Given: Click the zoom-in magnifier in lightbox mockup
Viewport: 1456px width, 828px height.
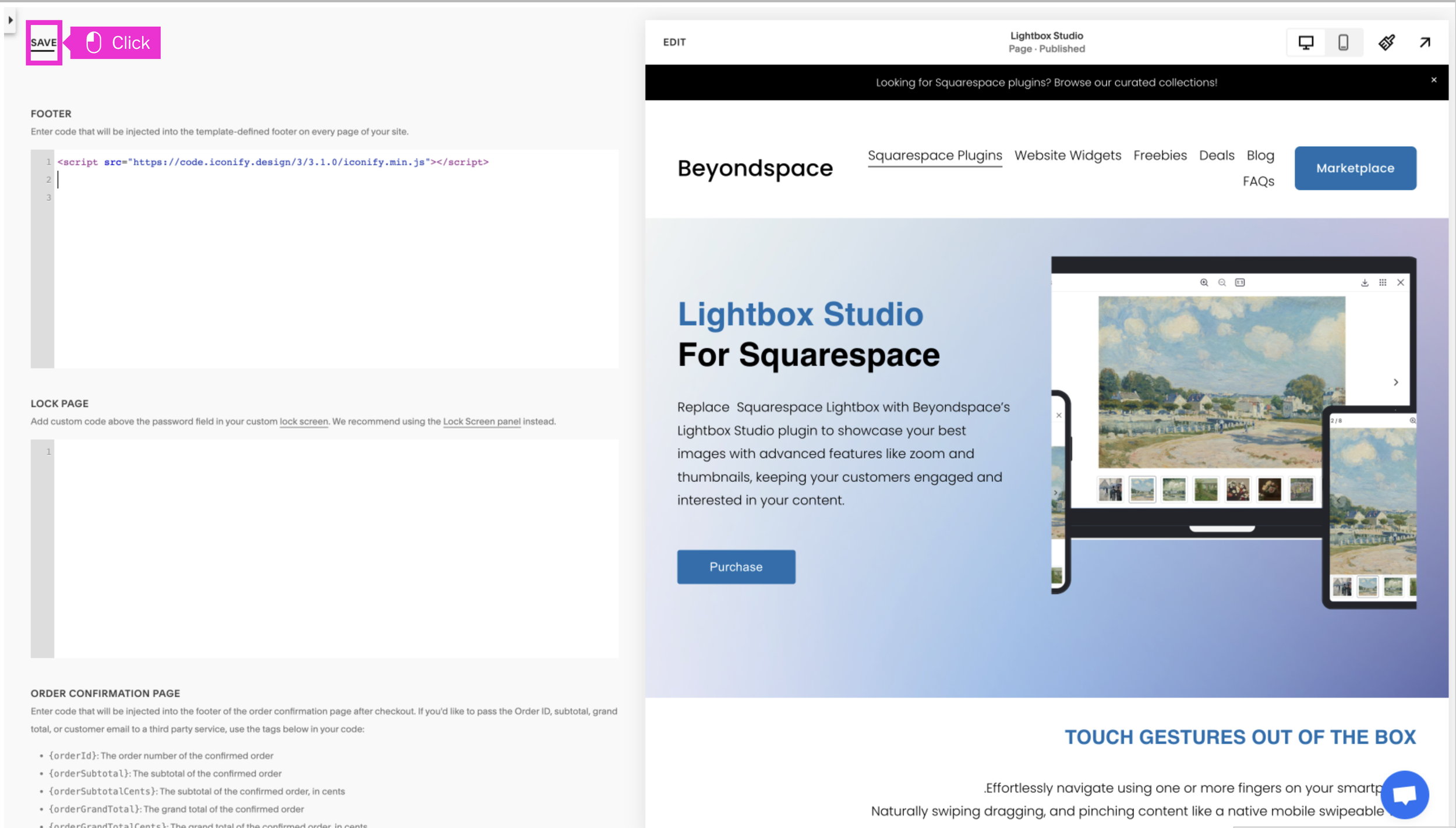Looking at the screenshot, I should (1204, 282).
